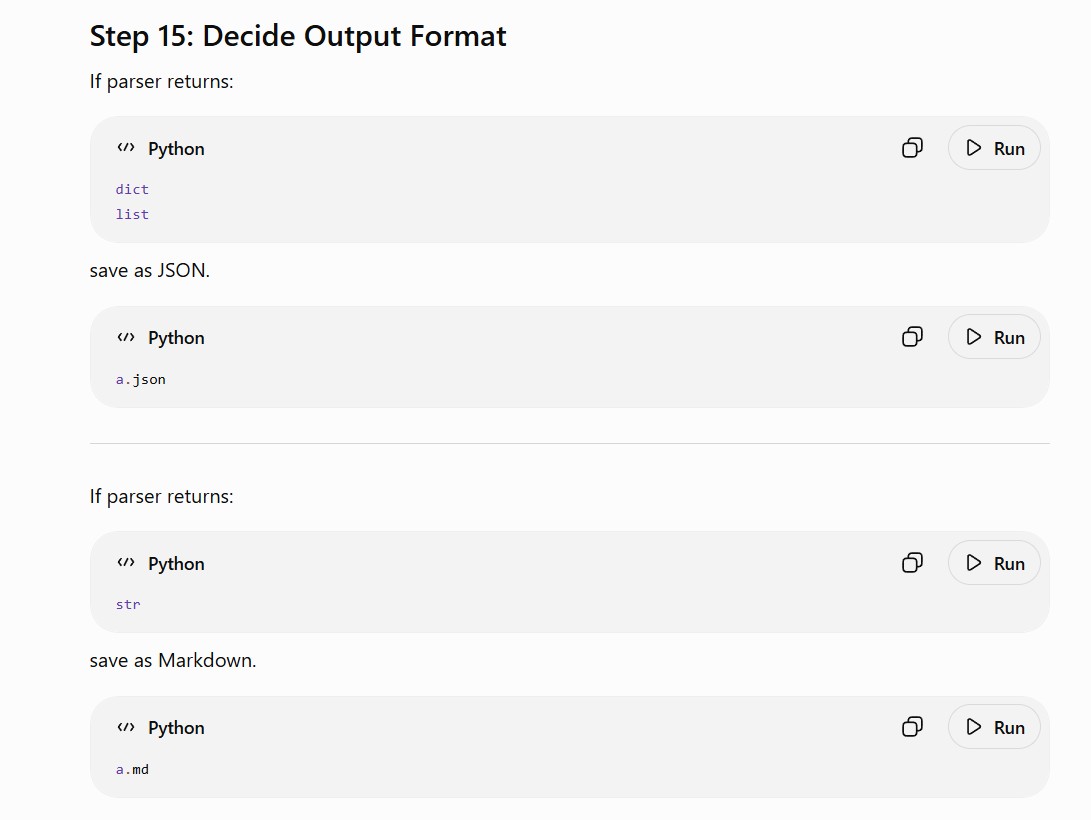Screen dimensions: 1091x820
Task: Click code icon in a.json block
Action: click(x=126, y=337)
